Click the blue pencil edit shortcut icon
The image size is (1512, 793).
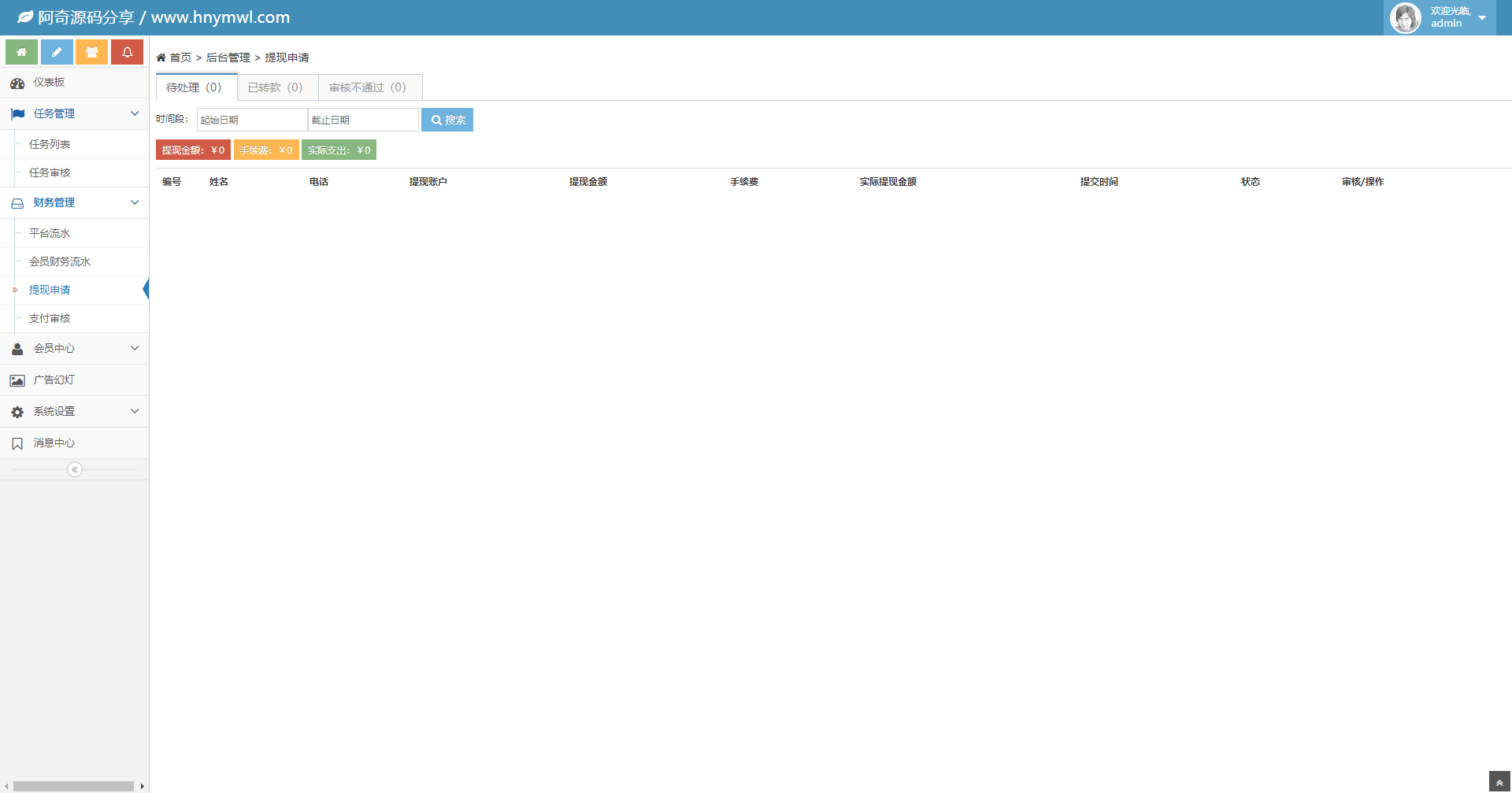click(x=57, y=52)
